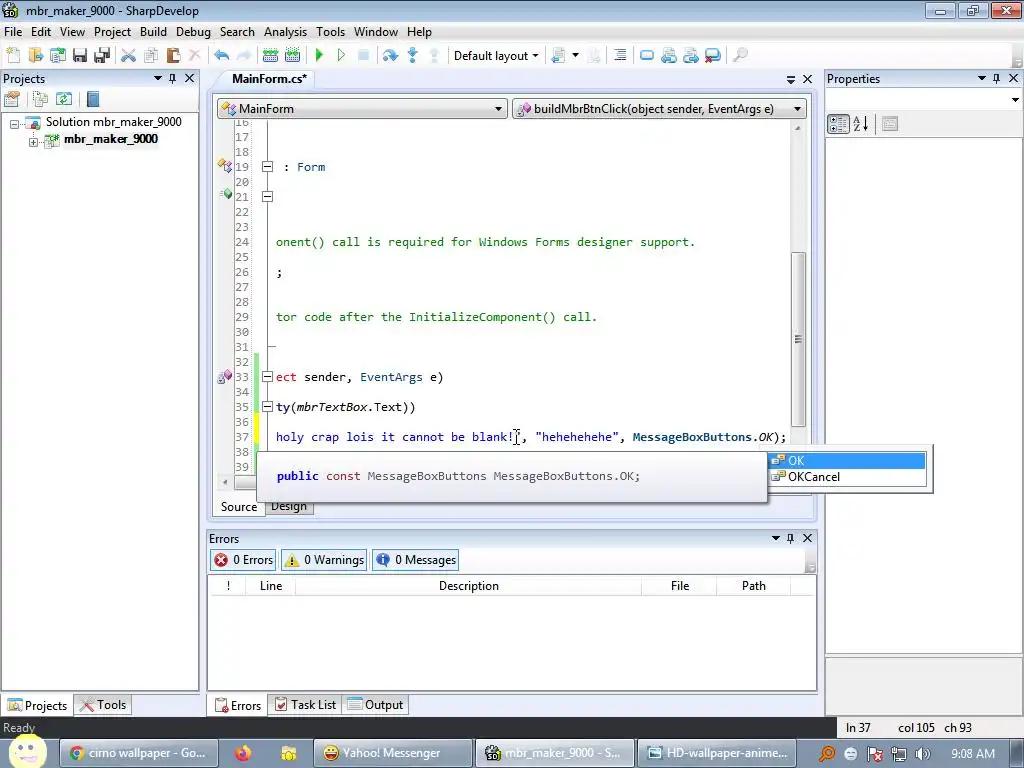Toggle auto-hide pin on Projects panel
The height and width of the screenshot is (768, 1024).
click(172, 78)
